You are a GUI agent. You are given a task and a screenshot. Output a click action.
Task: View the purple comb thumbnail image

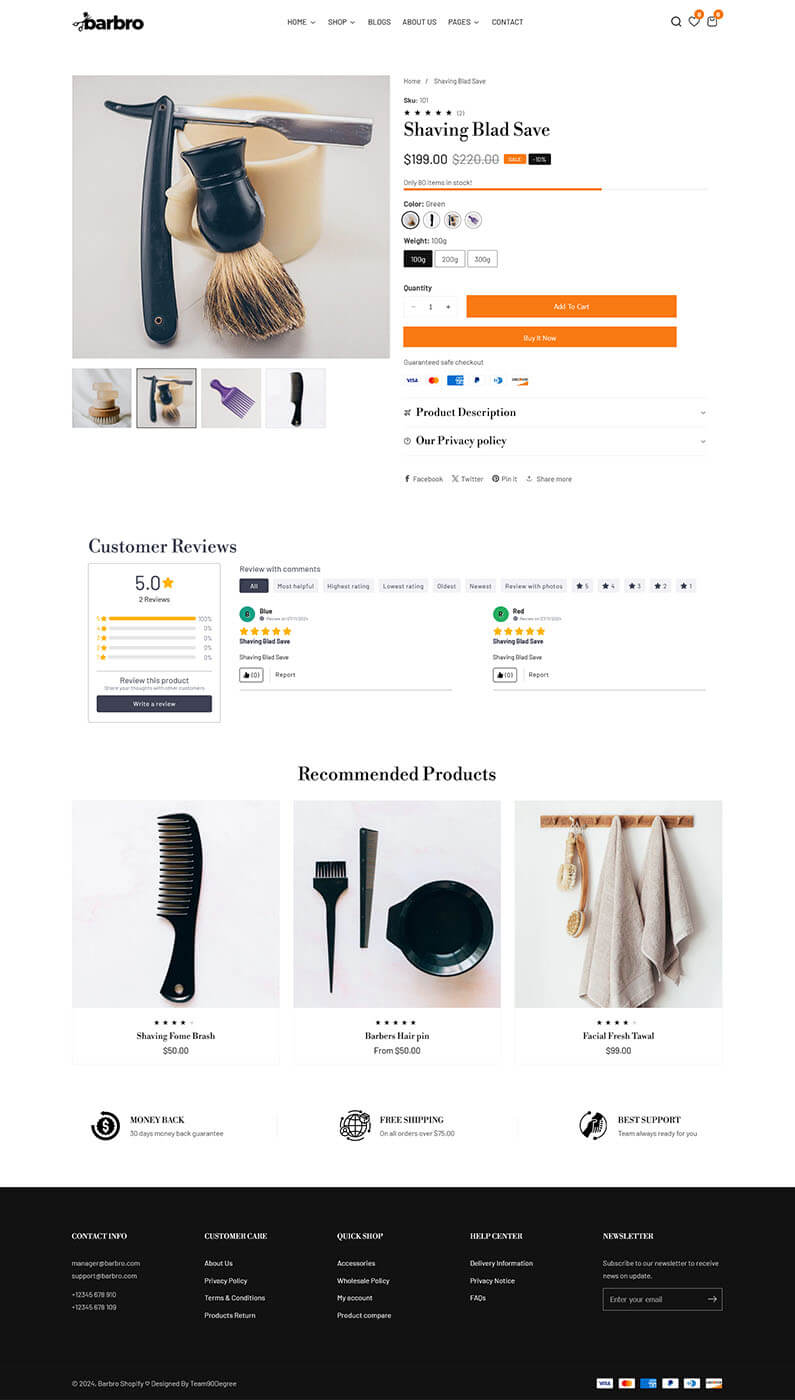click(x=231, y=398)
